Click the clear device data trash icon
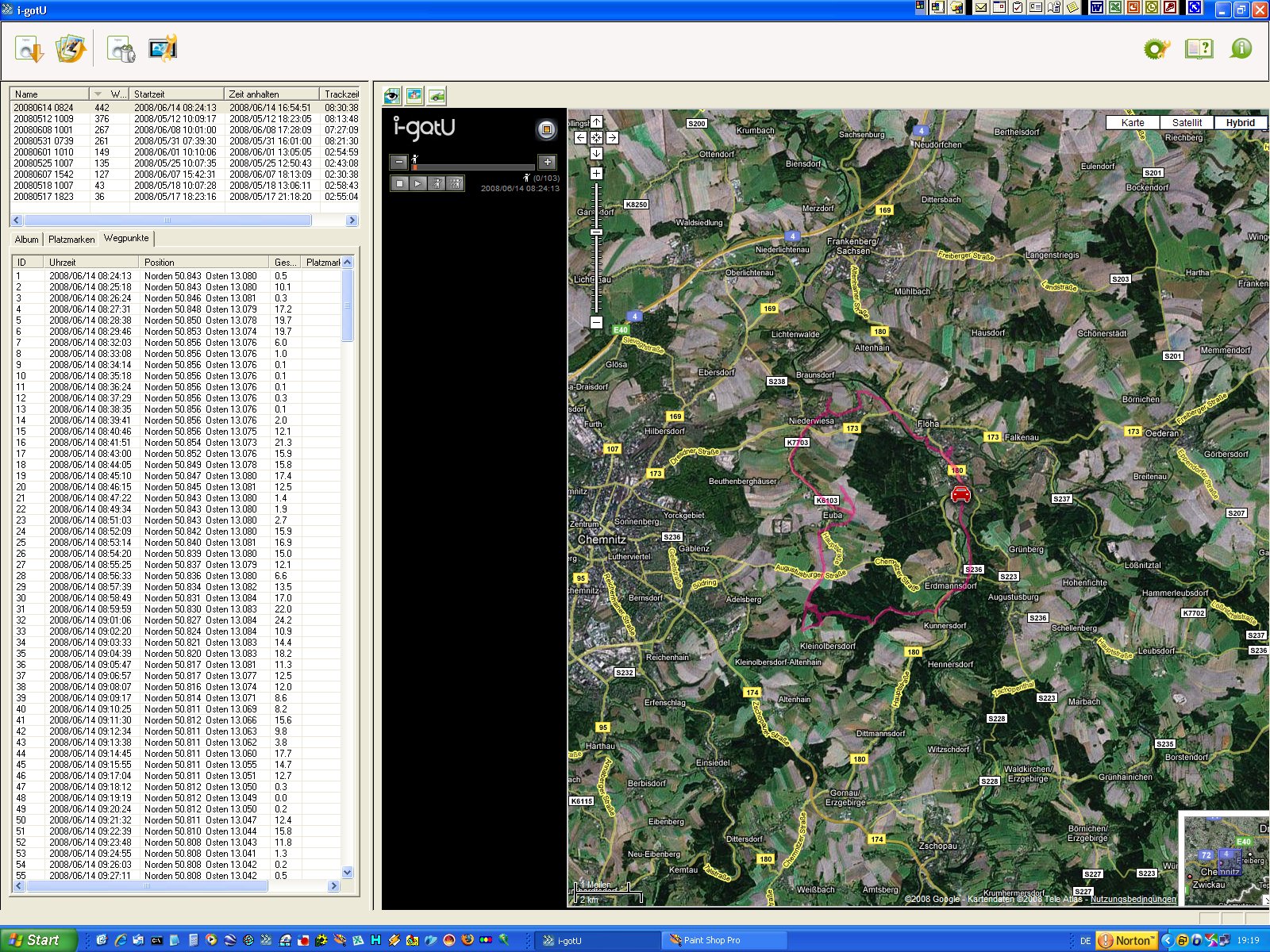The image size is (1270, 952). point(121,49)
